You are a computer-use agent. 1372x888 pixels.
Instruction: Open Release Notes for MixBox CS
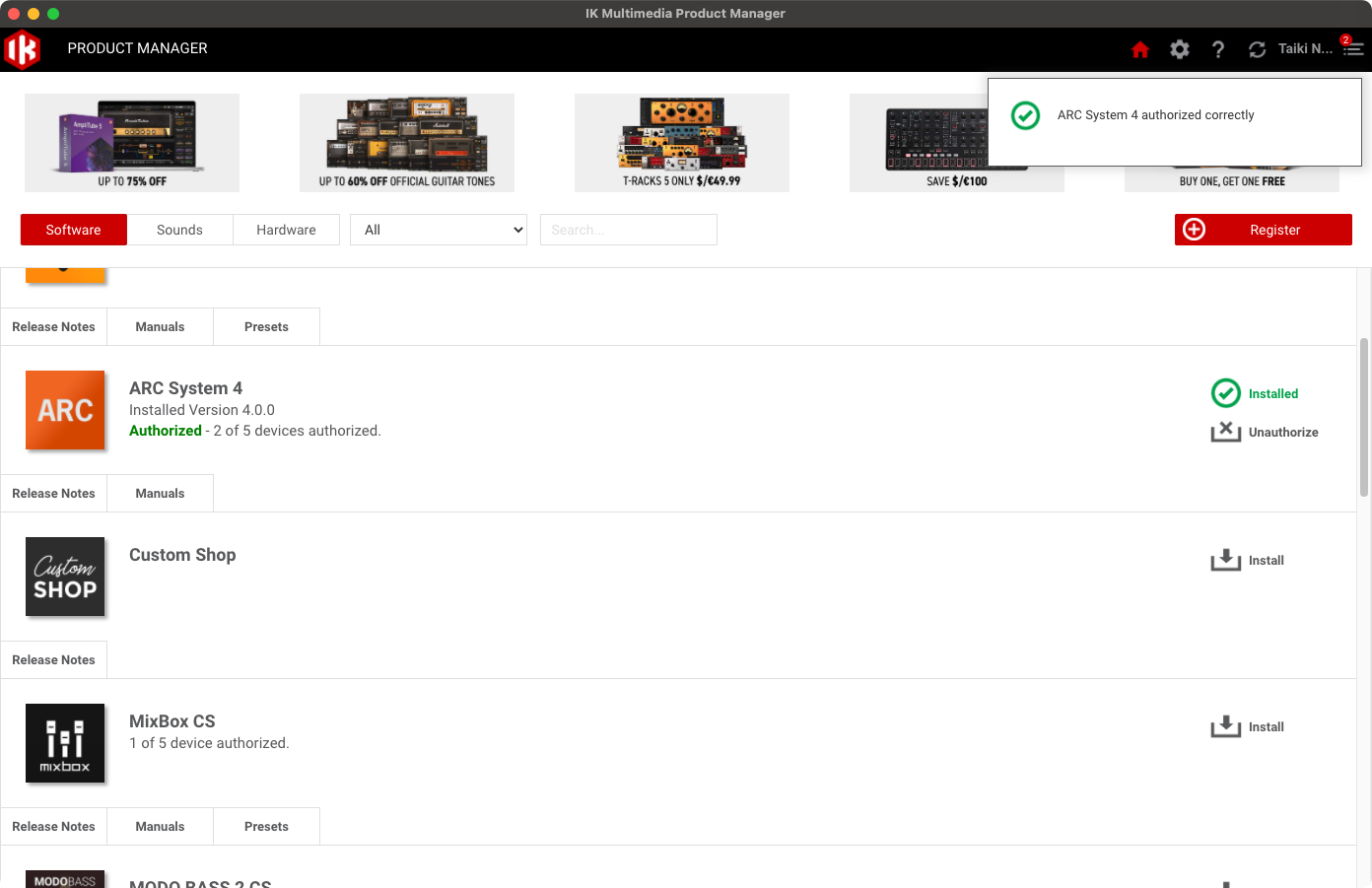54,826
